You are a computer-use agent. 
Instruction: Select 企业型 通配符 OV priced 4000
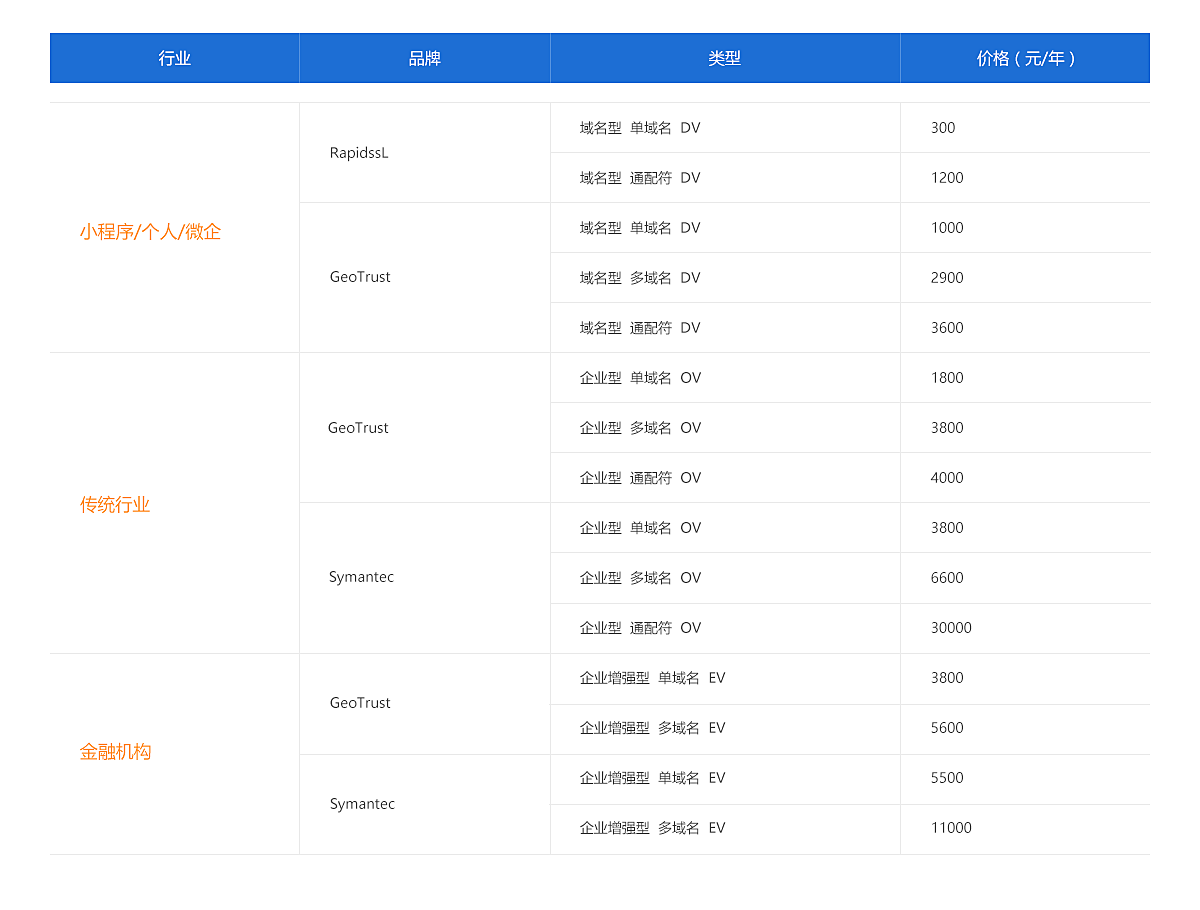click(640, 478)
